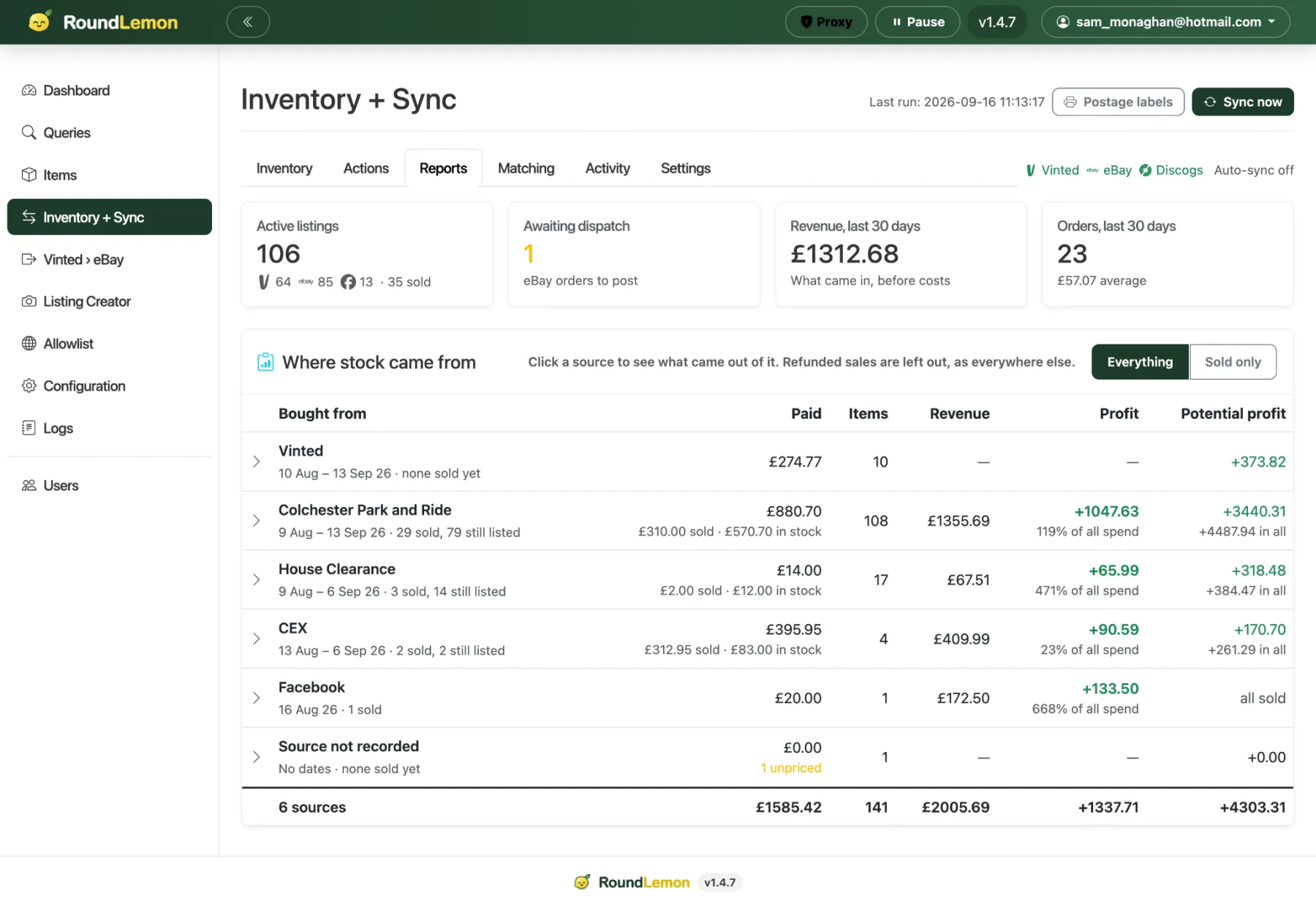1316x907 pixels.
Task: Open the Logs page
Action: (110, 429)
